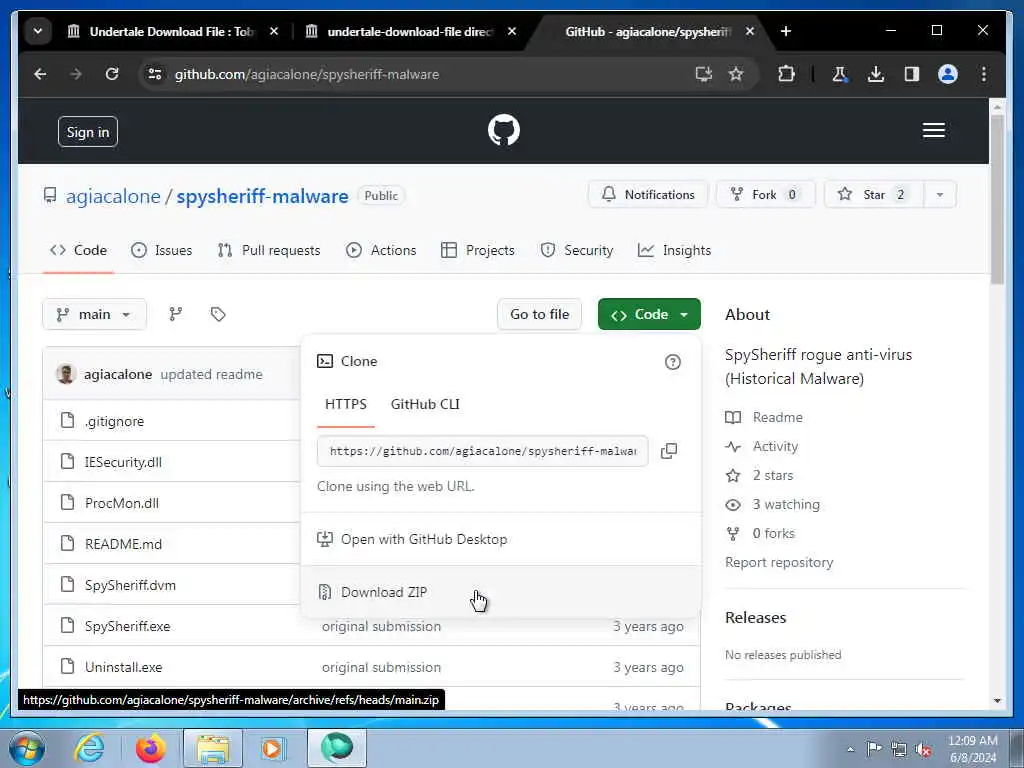Open the agiacalone owner link

[x=113, y=196]
